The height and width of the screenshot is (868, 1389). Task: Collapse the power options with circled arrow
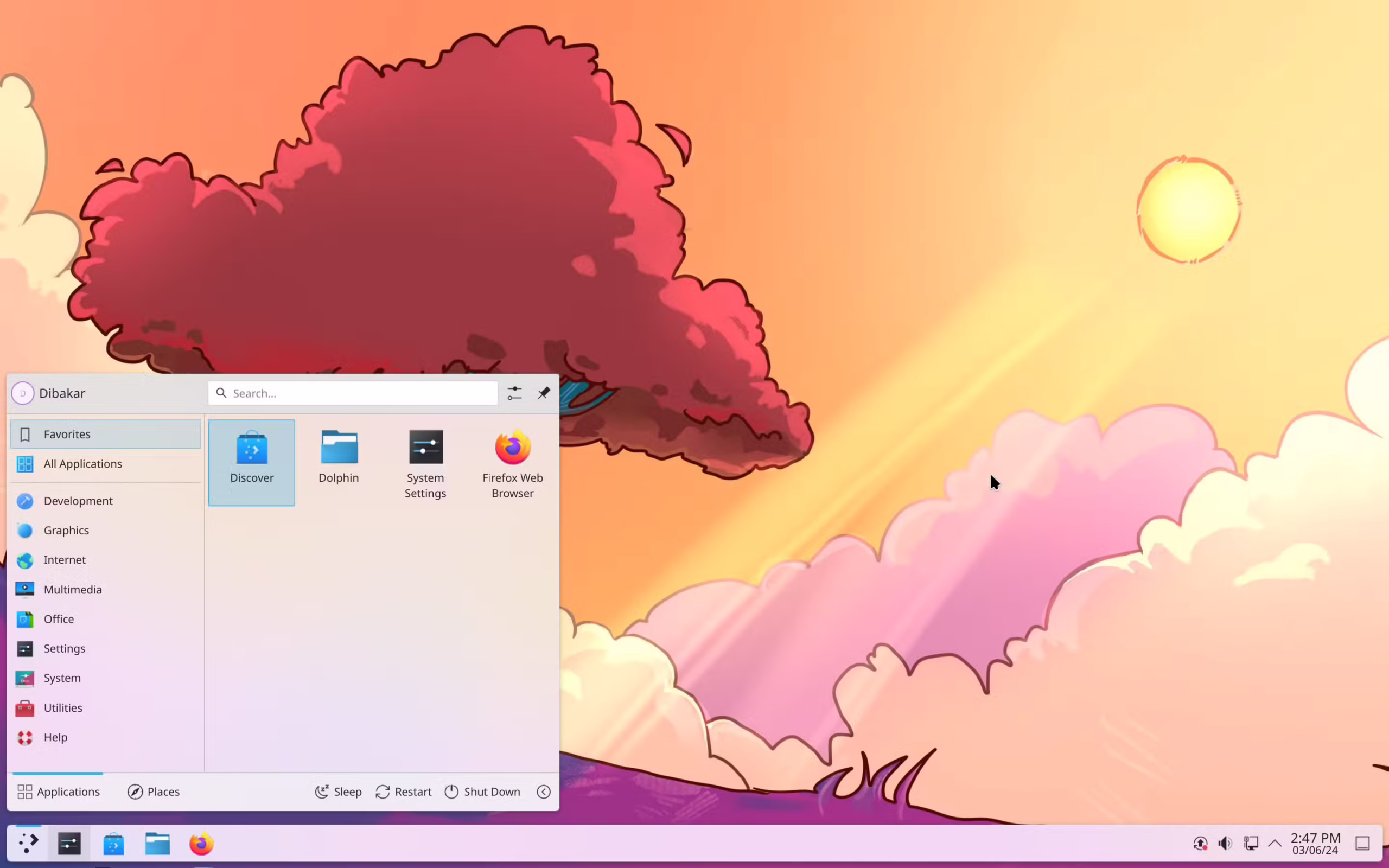(x=543, y=791)
